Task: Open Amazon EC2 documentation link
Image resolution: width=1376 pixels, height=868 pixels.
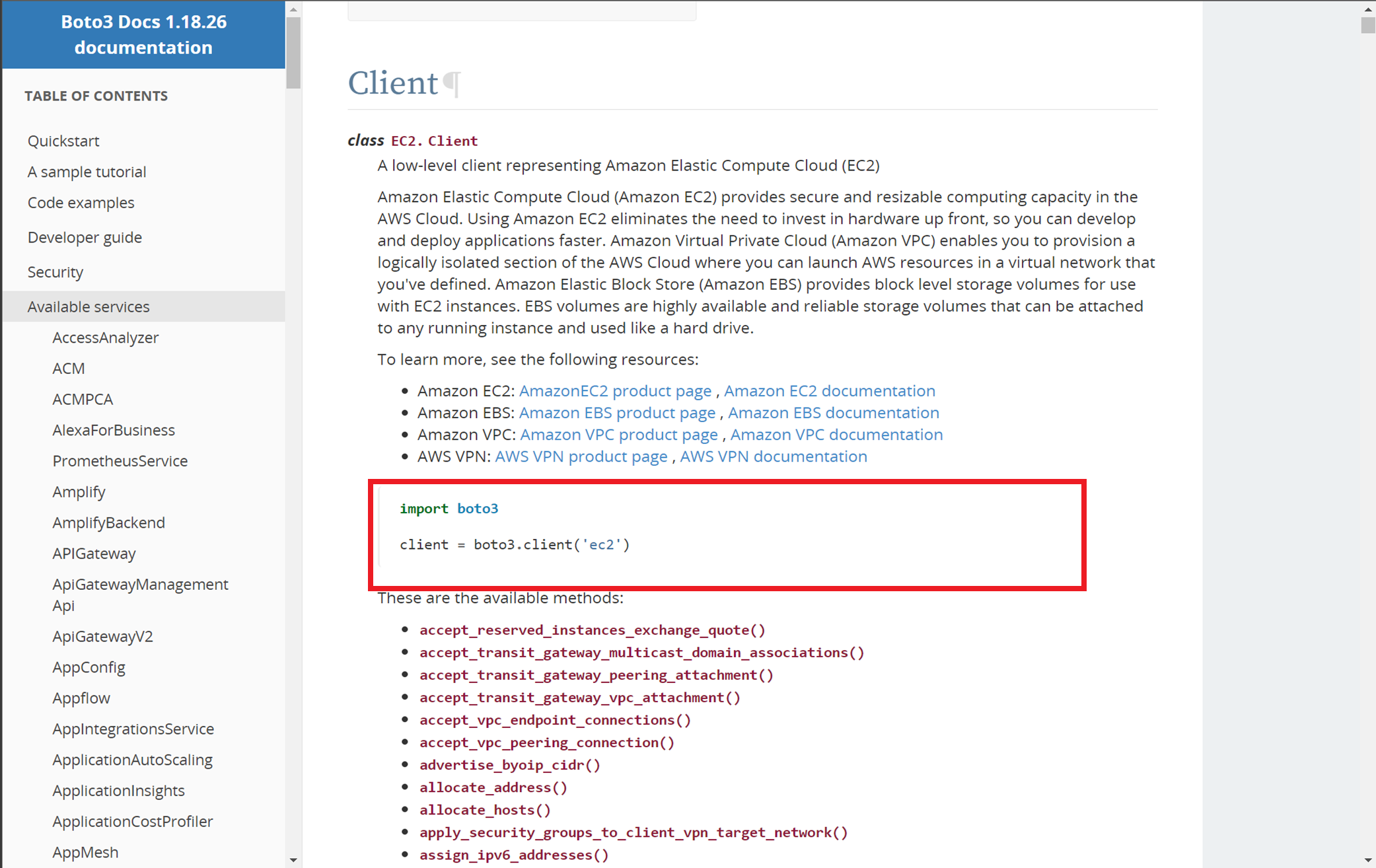Action: pos(829,390)
